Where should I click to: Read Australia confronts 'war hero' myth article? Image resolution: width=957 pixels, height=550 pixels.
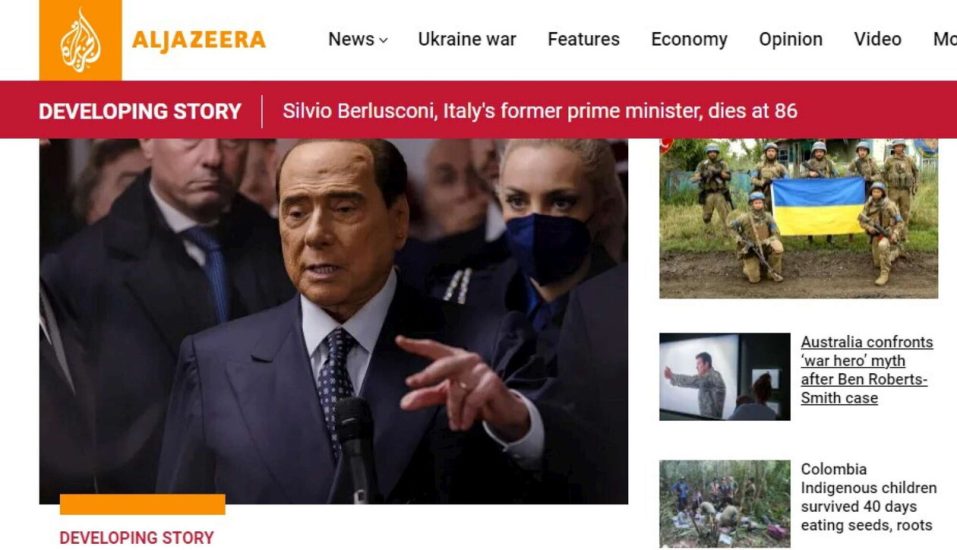coord(867,370)
